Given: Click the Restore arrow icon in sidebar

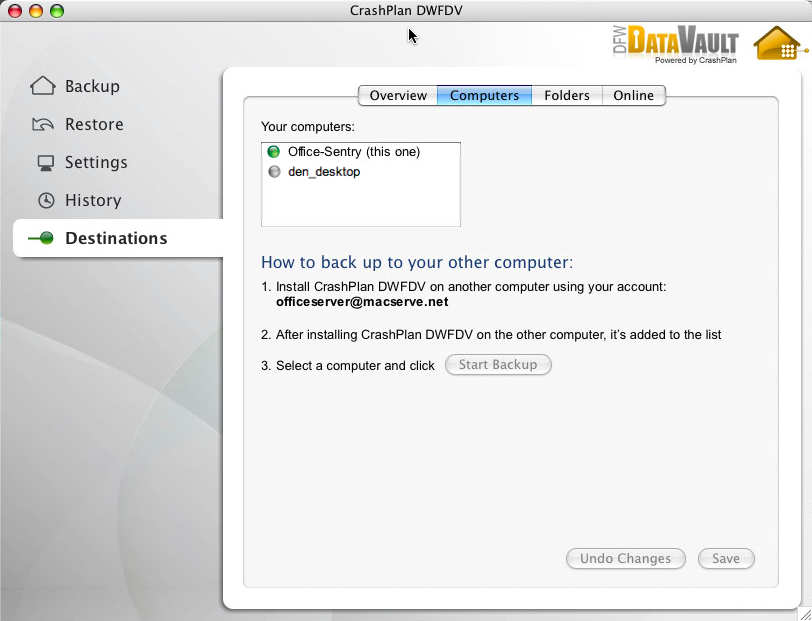Looking at the screenshot, I should [42, 124].
